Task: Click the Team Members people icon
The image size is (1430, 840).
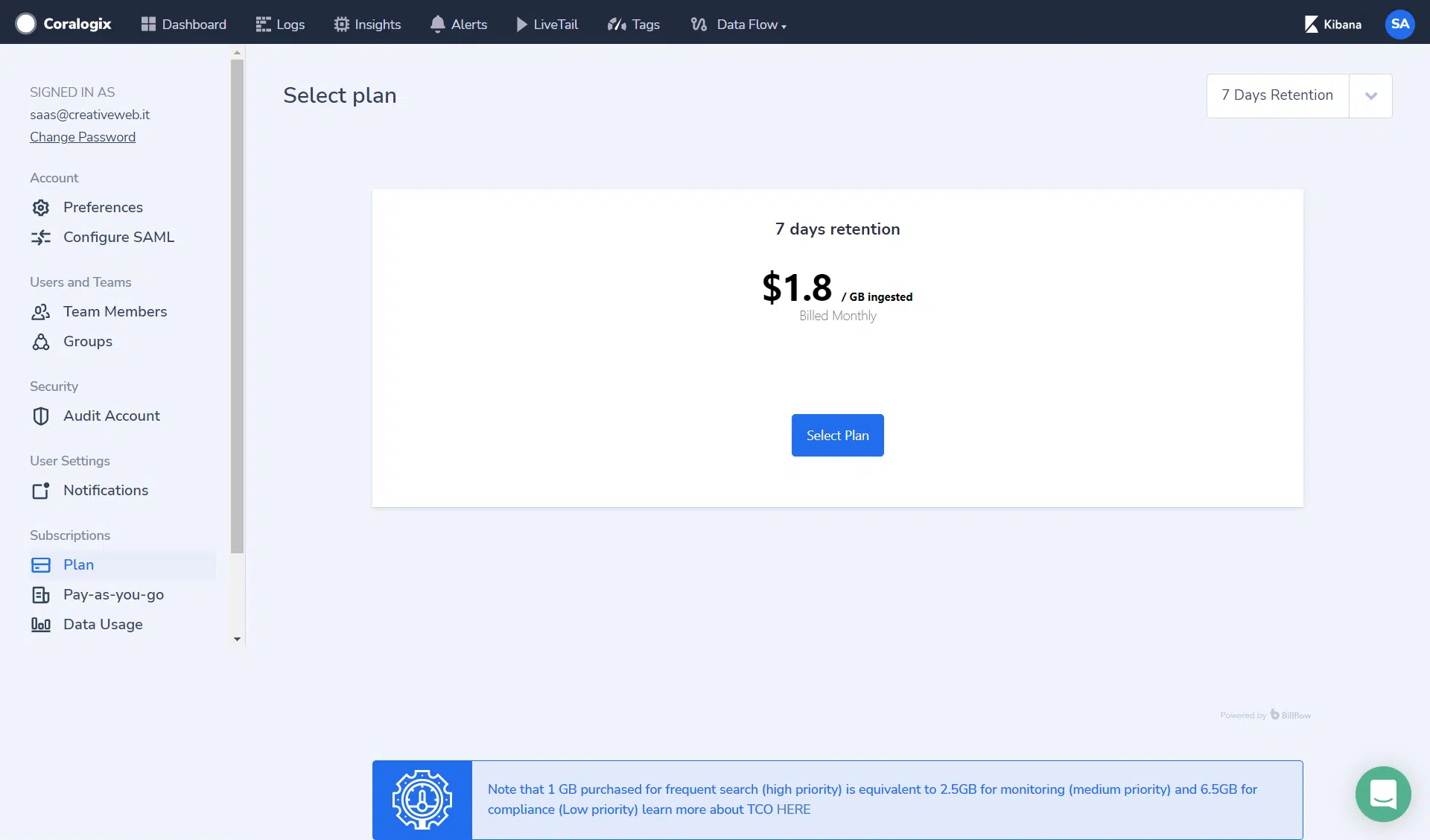Action: (x=41, y=312)
